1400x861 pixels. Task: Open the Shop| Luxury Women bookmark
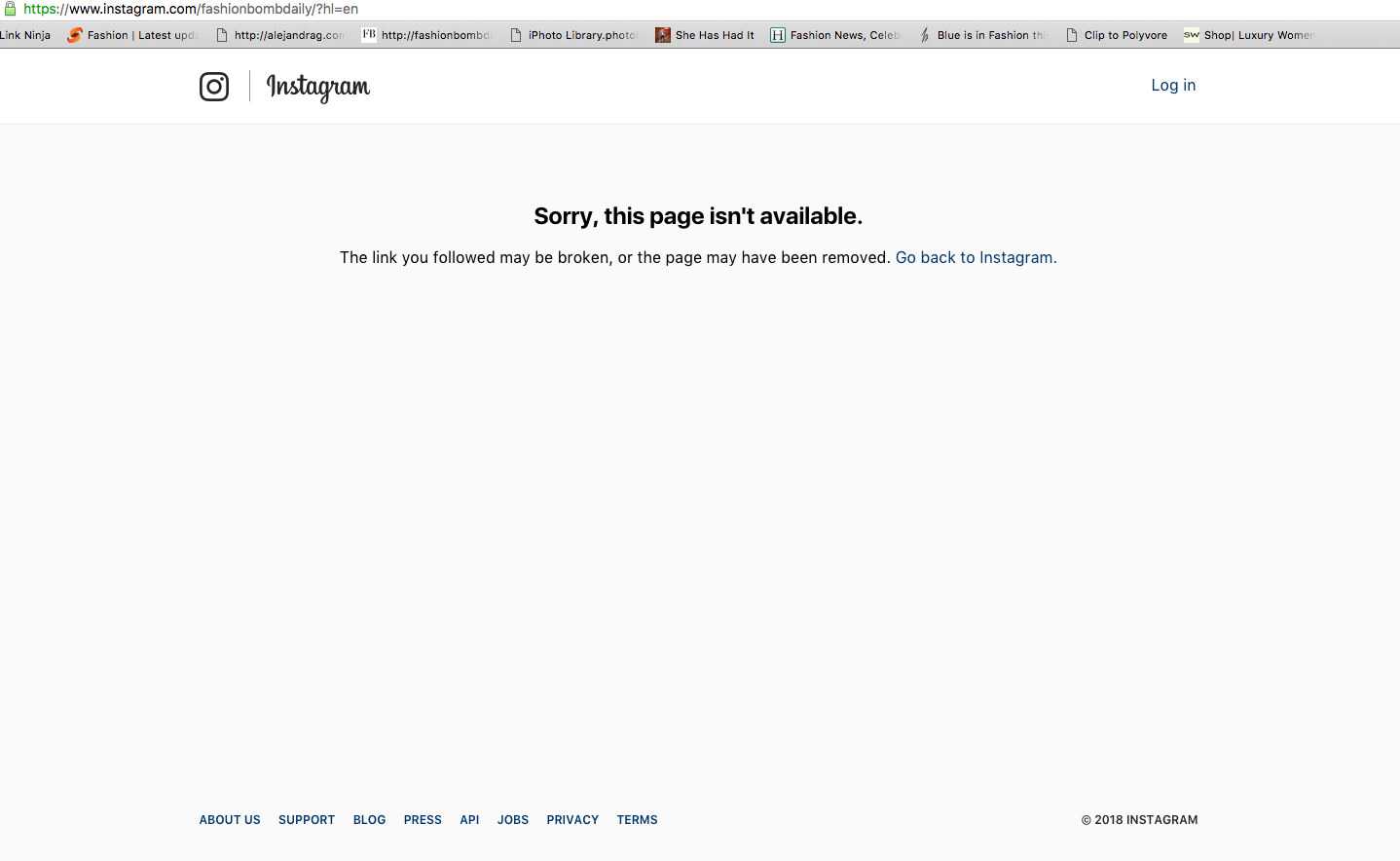pyautogui.click(x=1249, y=35)
